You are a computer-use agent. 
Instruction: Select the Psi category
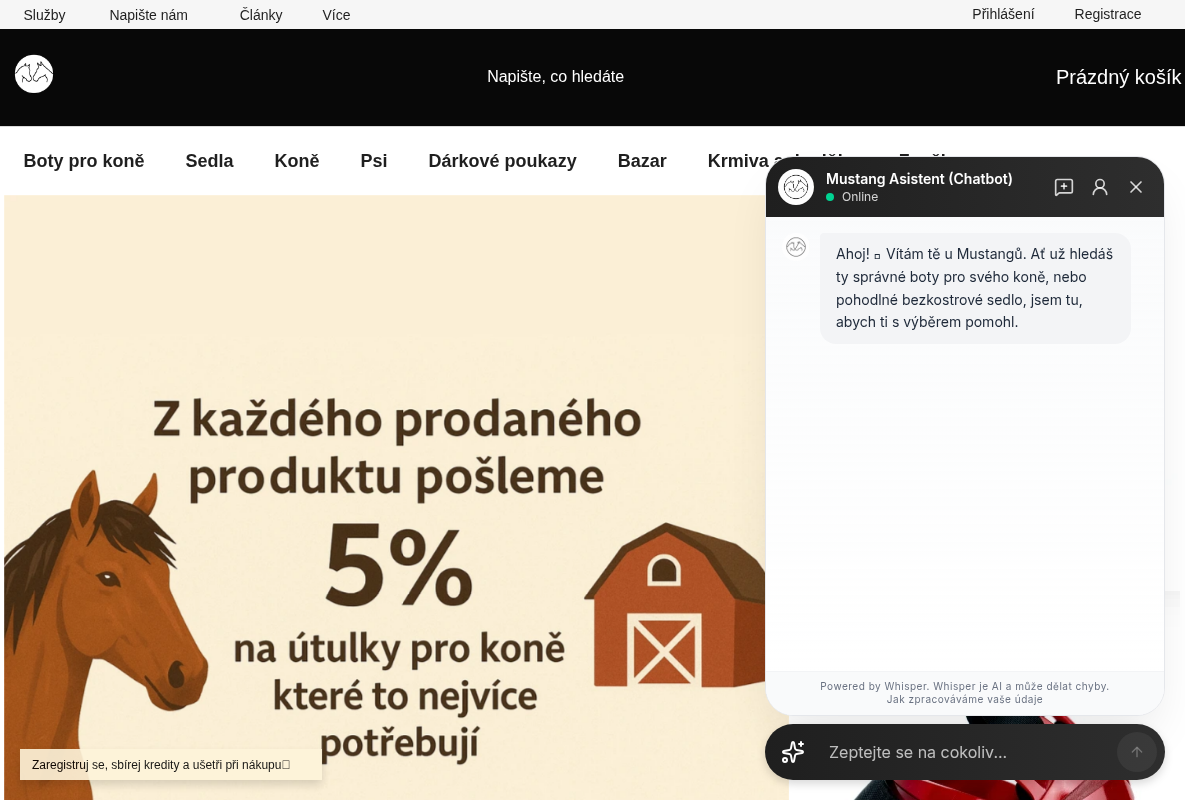tap(374, 161)
